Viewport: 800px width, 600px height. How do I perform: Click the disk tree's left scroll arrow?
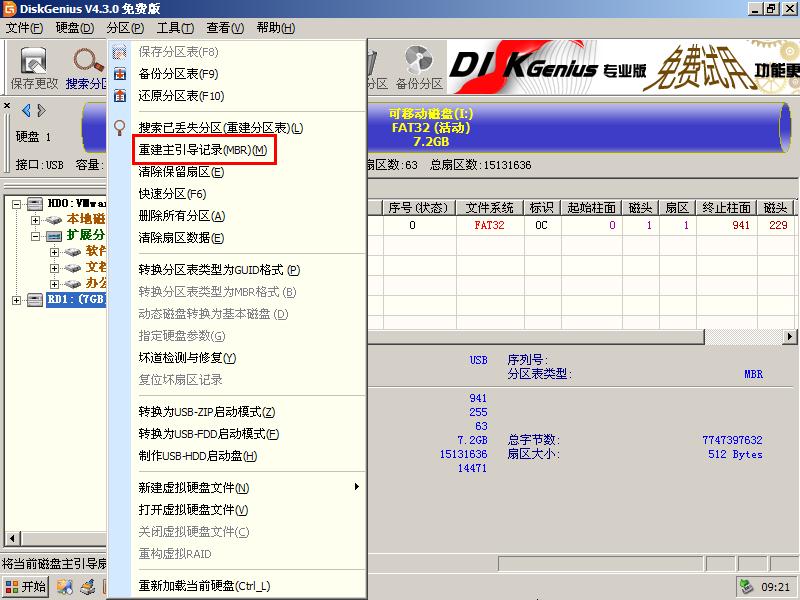point(12,538)
